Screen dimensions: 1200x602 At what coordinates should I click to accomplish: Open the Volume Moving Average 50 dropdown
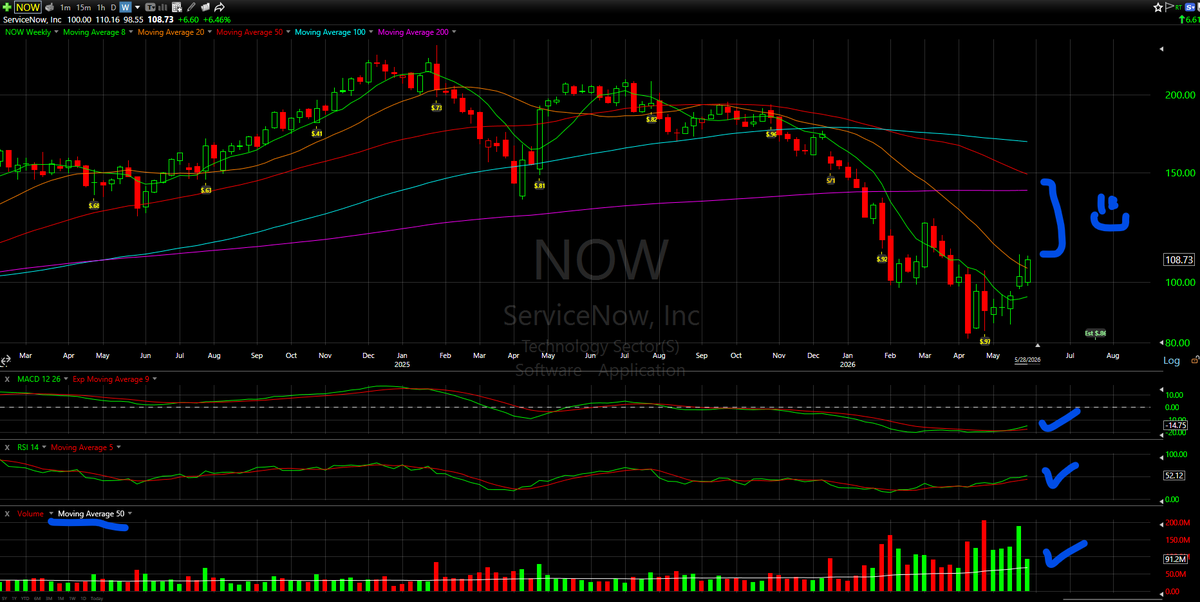[x=130, y=514]
